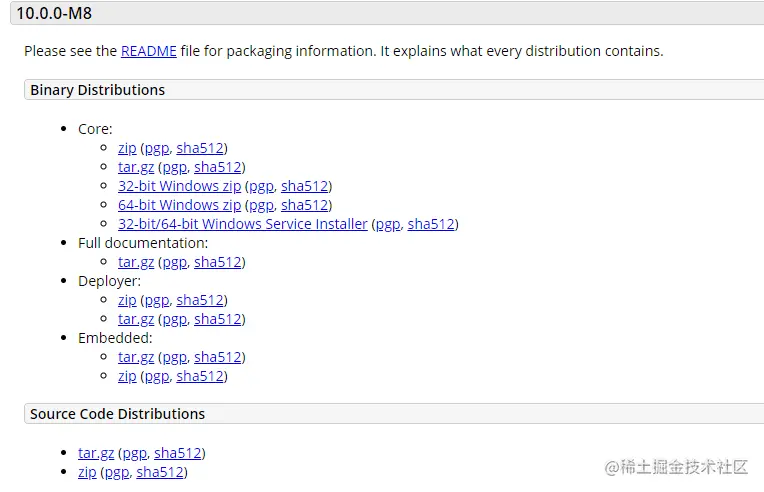Open pgp signature for Deployer tar.gz
This screenshot has width=764, height=492.
(174, 319)
